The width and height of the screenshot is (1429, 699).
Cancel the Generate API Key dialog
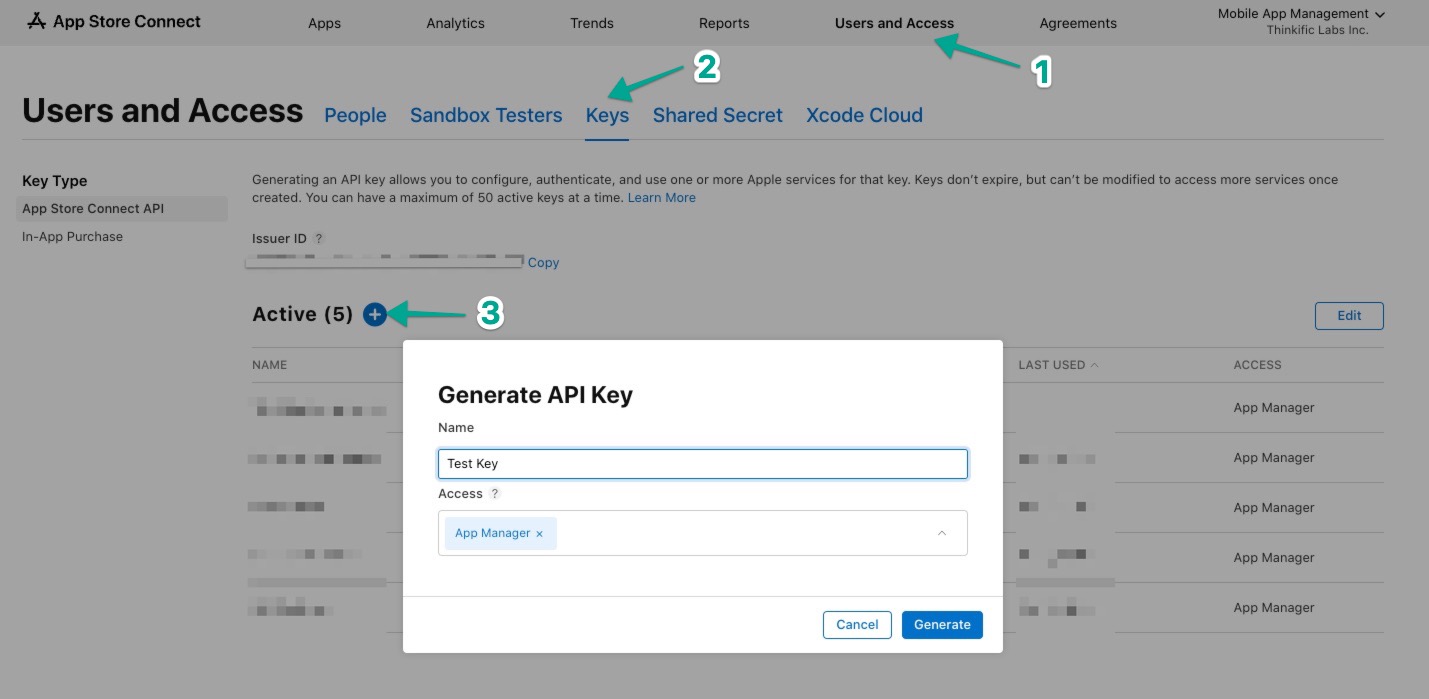857,624
